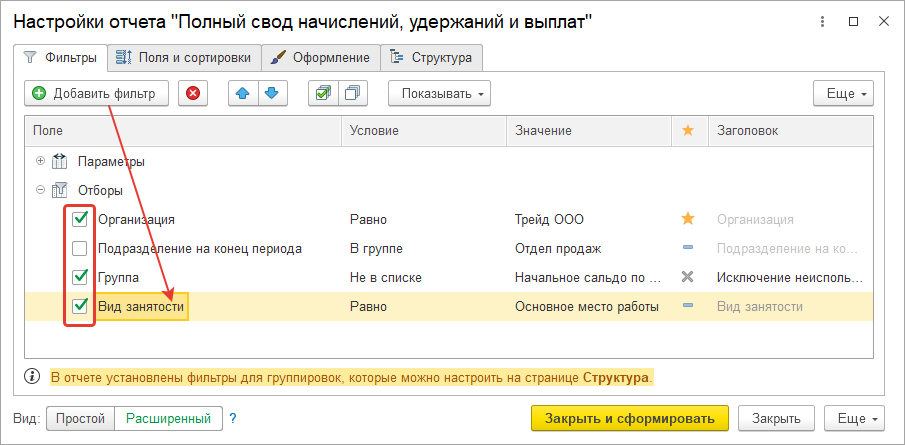Switch to the Поля и сортировки tab

185,58
